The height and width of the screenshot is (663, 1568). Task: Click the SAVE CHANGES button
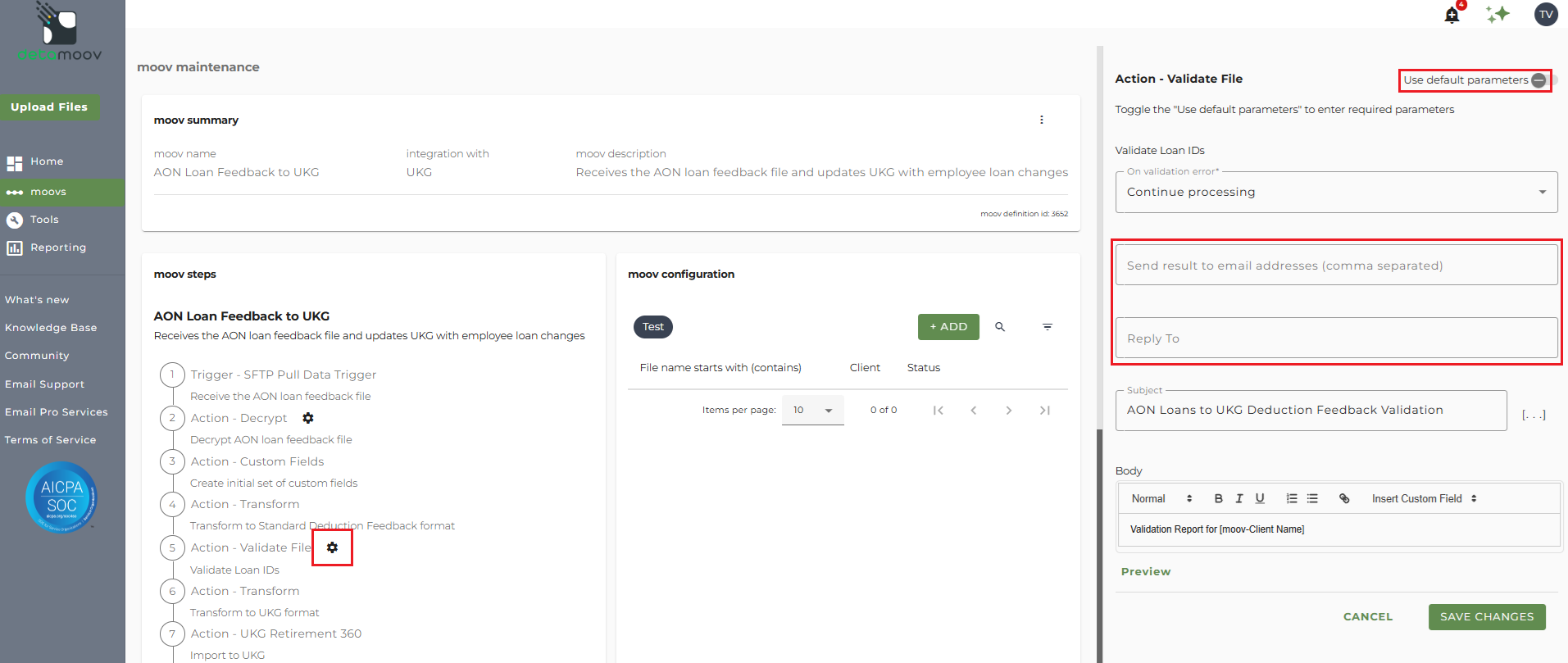pyautogui.click(x=1487, y=617)
